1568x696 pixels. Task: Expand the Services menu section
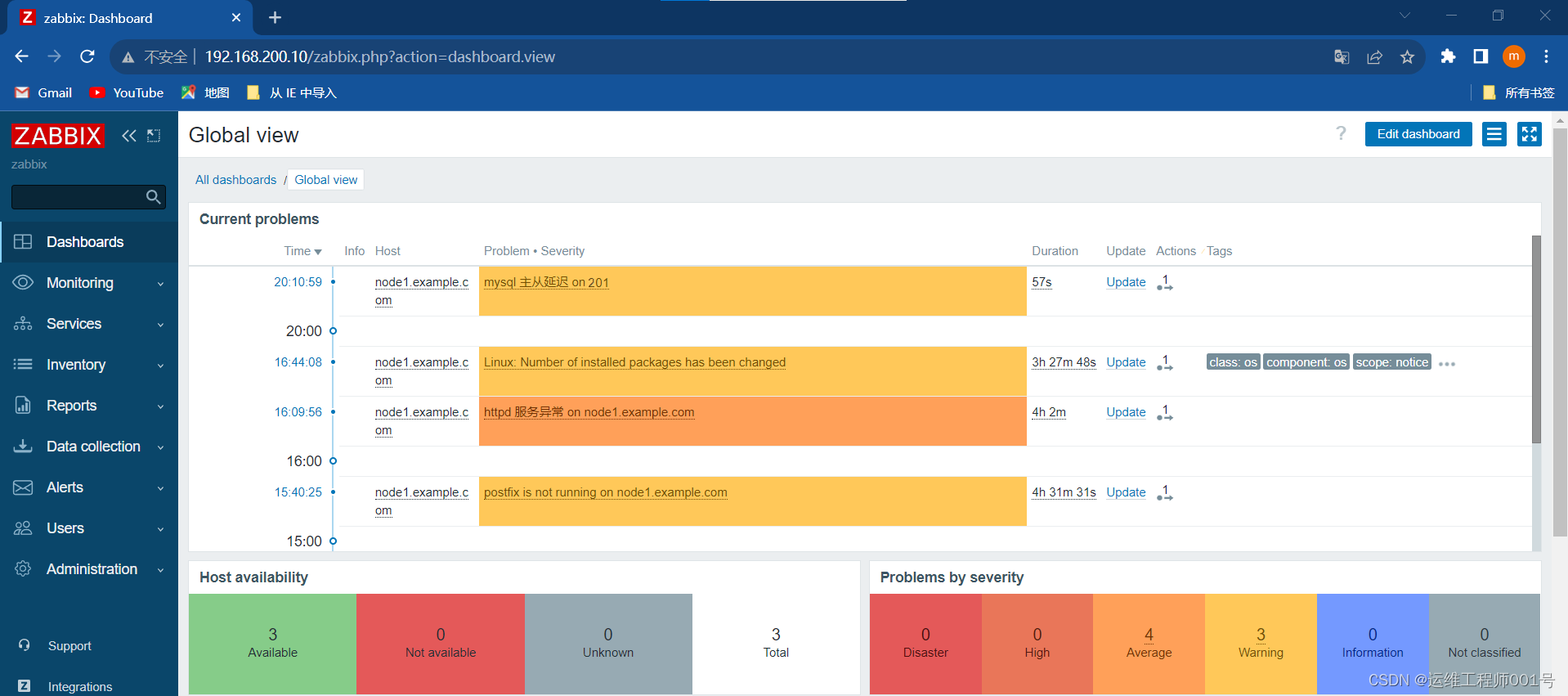[x=89, y=324]
